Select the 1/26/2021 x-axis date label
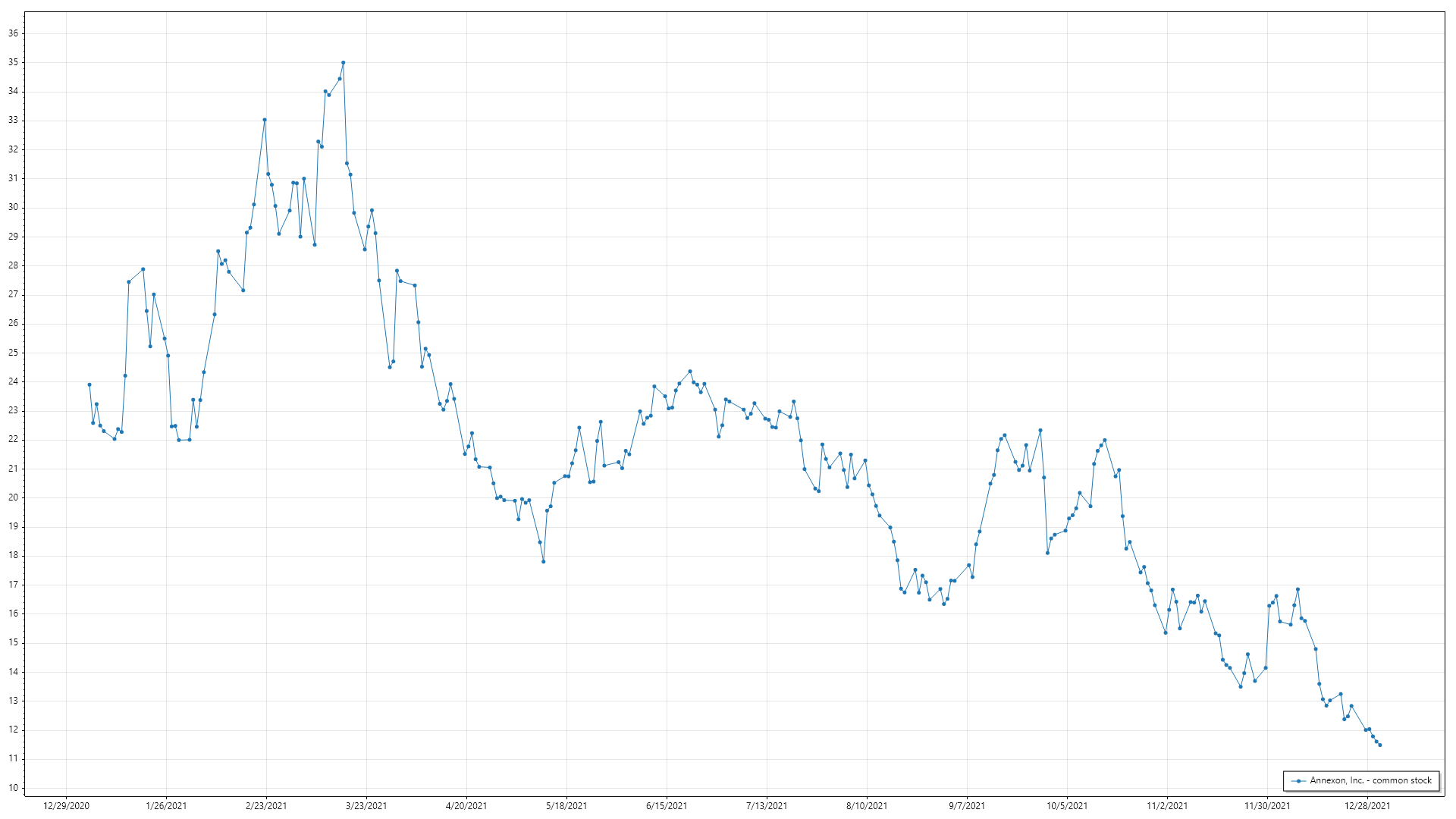The height and width of the screenshot is (819, 1456). pos(166,805)
